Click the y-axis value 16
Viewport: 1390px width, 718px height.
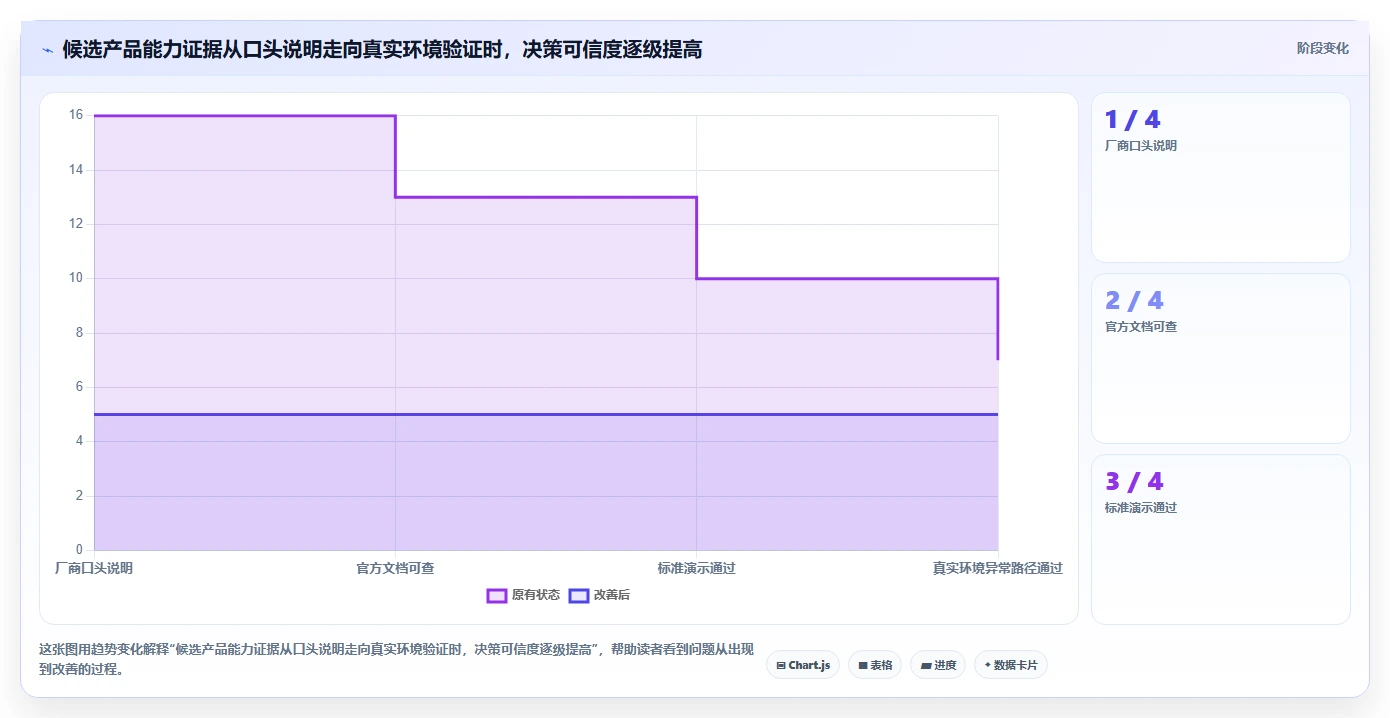(x=76, y=115)
